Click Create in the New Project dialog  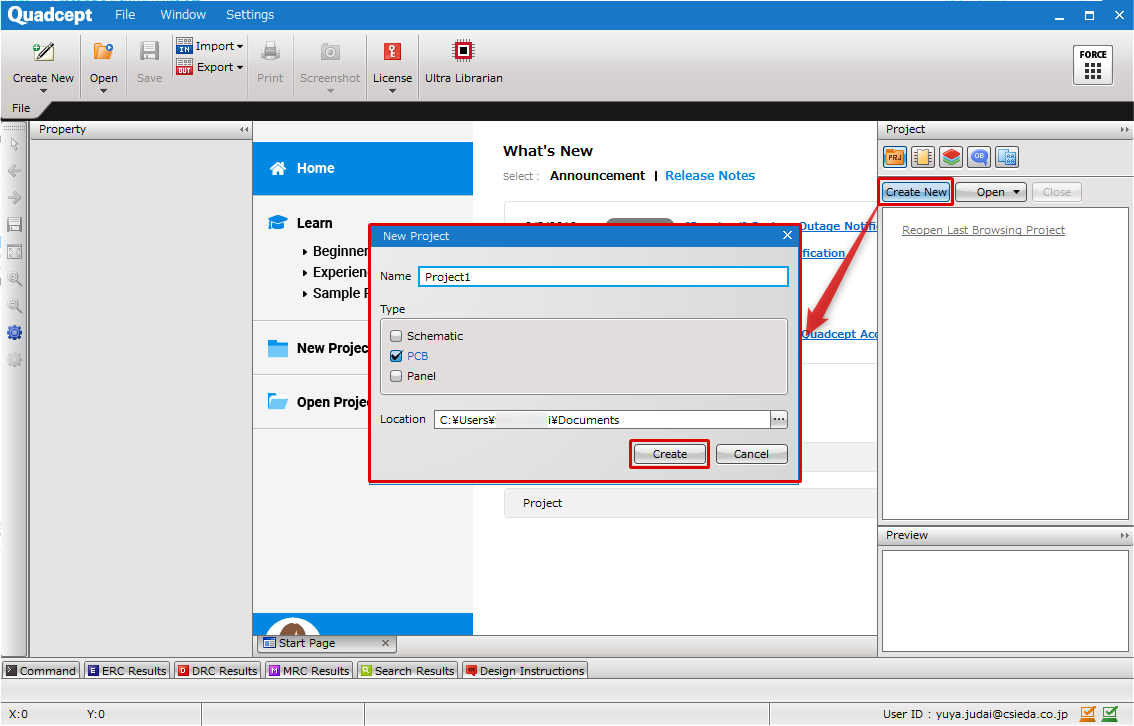(x=670, y=454)
